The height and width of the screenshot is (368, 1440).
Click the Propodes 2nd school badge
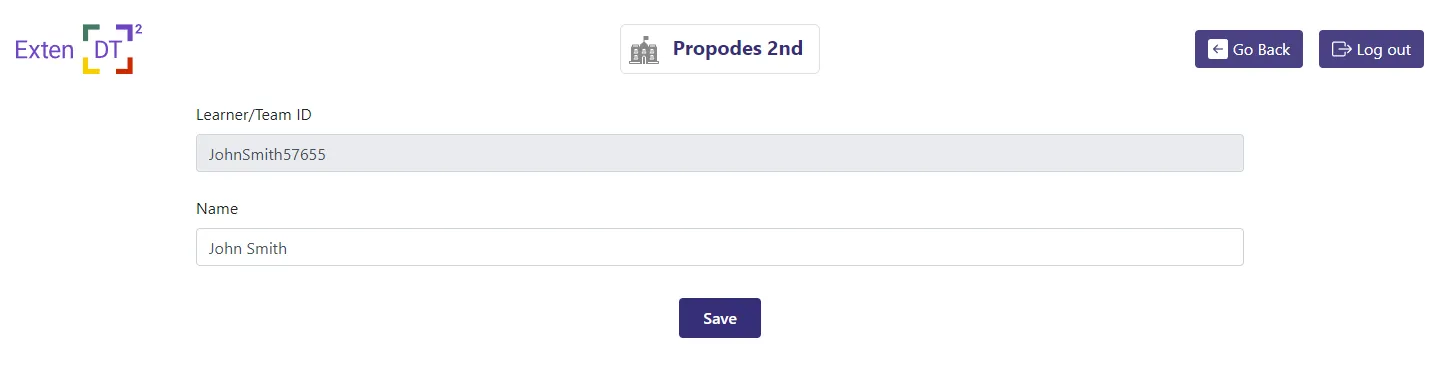tap(720, 49)
